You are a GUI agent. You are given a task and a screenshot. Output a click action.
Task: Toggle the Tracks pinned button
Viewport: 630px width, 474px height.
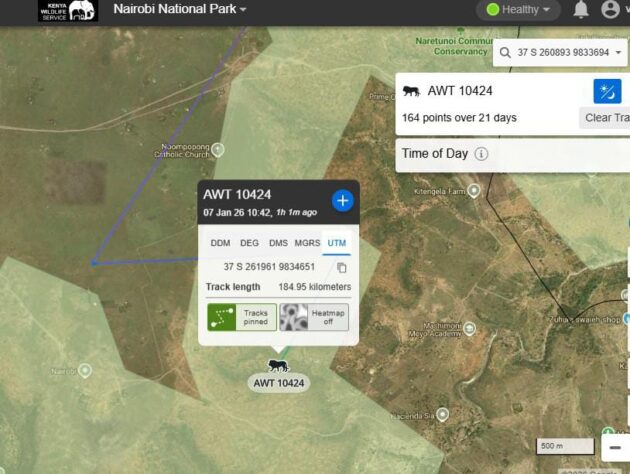241,317
